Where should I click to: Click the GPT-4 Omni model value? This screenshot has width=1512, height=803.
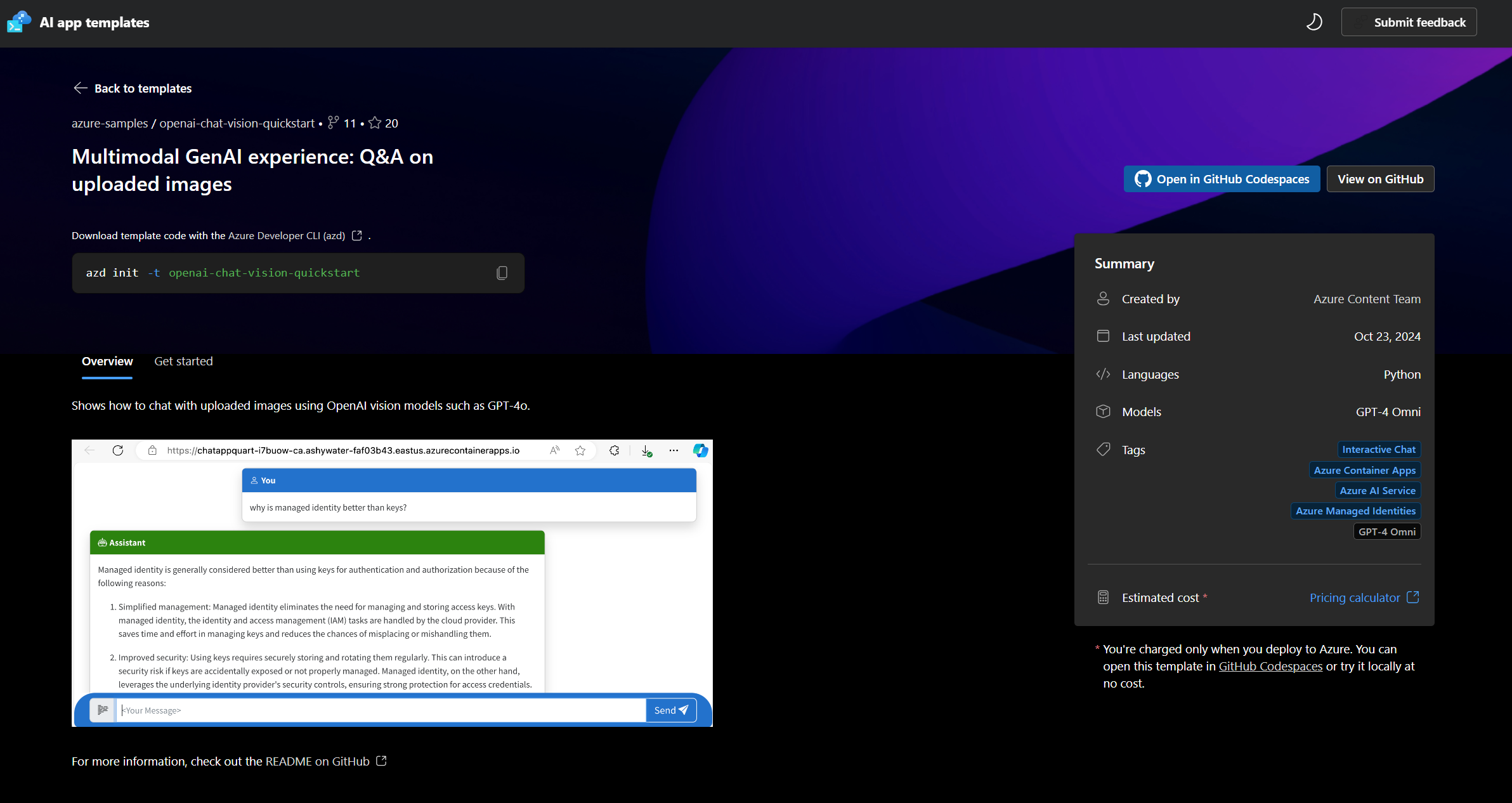click(1388, 412)
